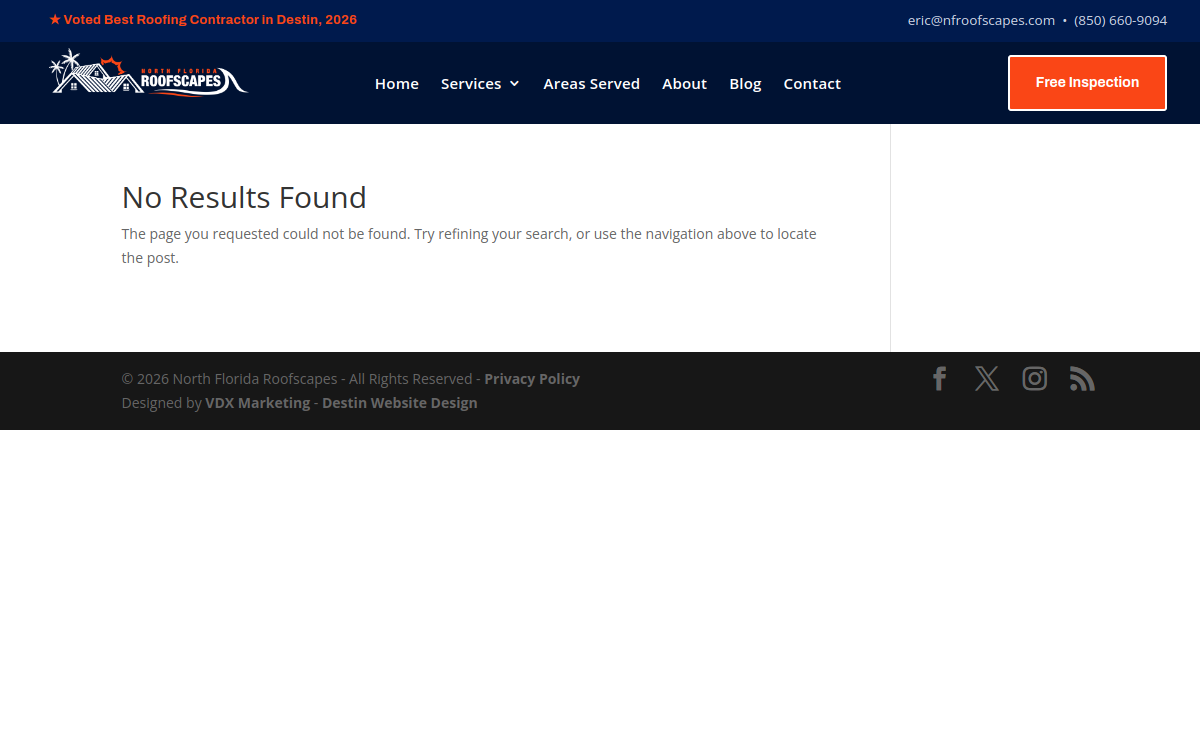Select the Voted Best Roofing Contractor banner text

(x=203, y=20)
